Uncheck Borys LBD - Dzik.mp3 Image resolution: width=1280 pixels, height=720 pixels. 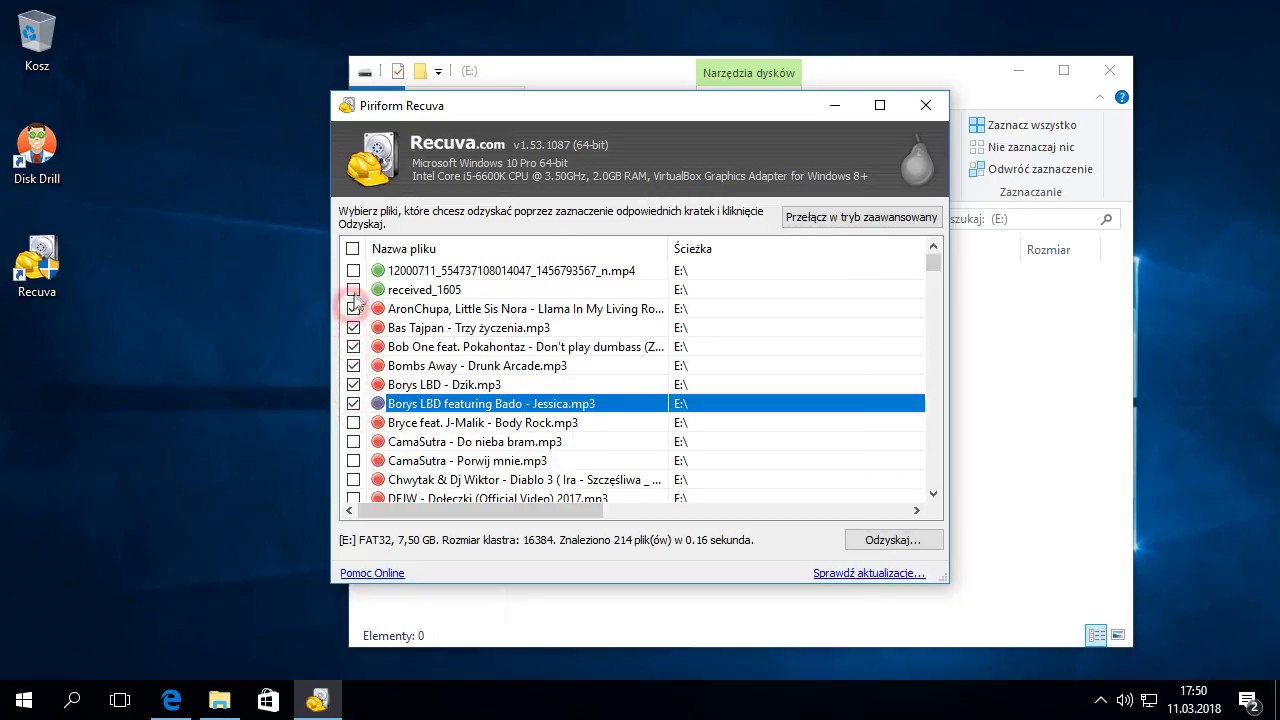click(x=353, y=385)
